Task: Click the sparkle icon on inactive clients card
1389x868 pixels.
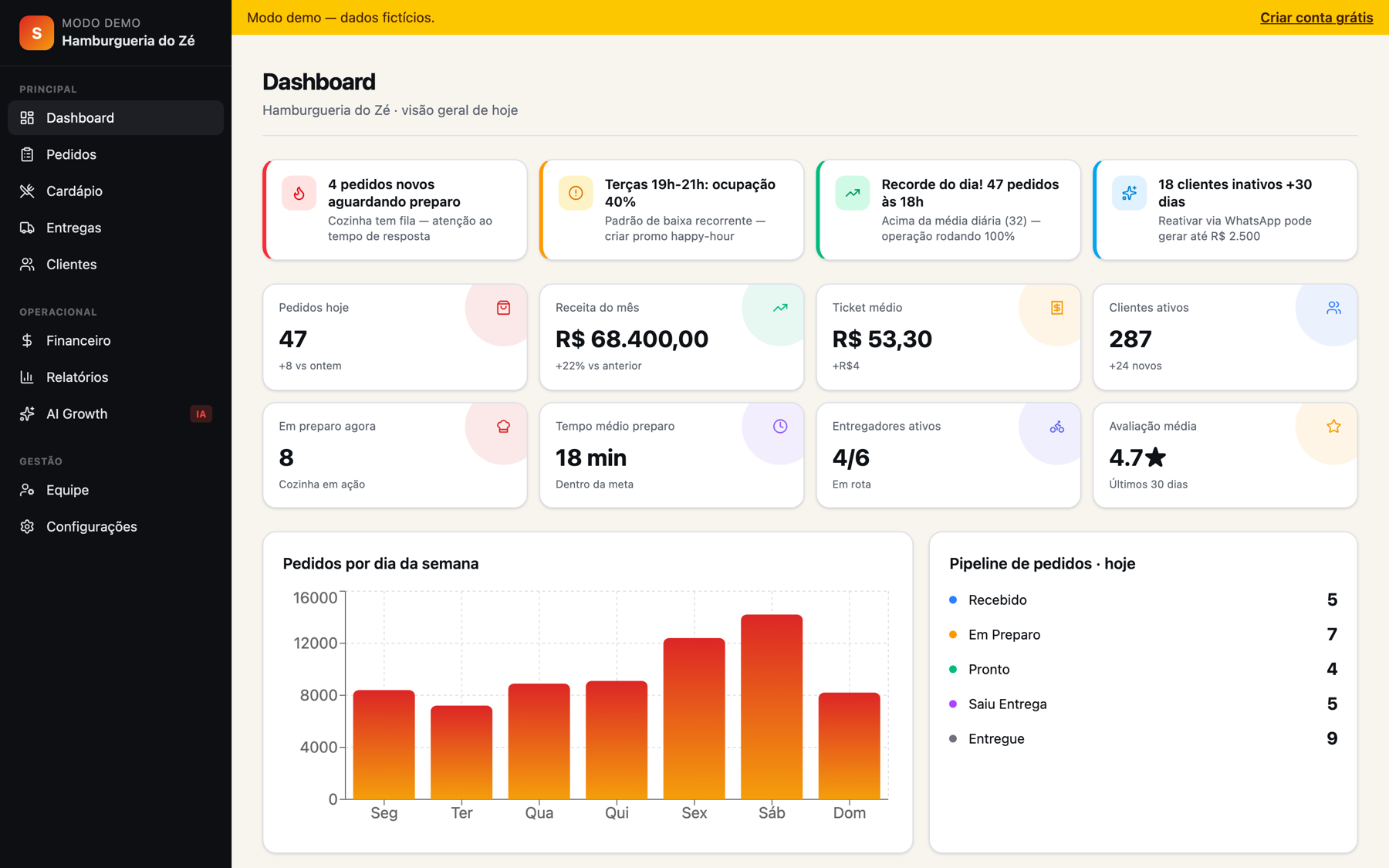Action: click(x=1129, y=193)
